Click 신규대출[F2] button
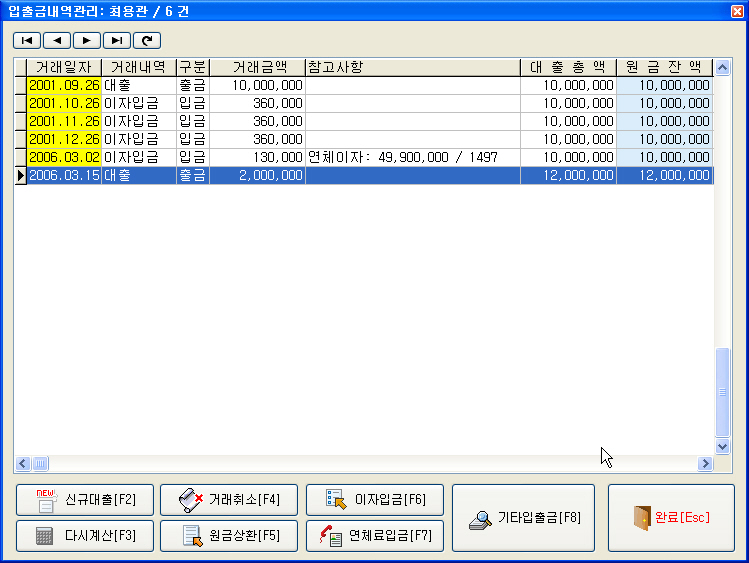 (85, 500)
